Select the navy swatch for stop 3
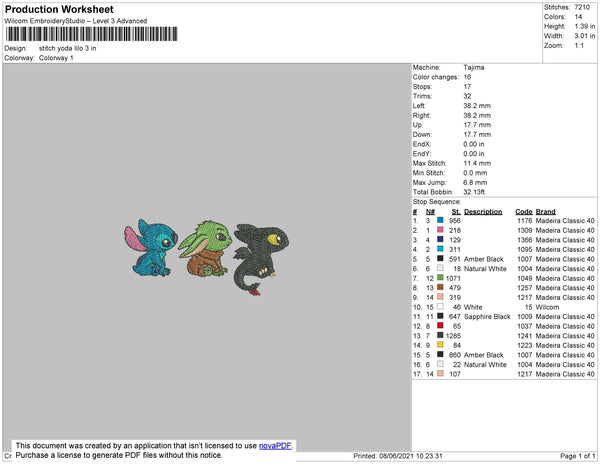This screenshot has width=600, height=464. click(x=440, y=239)
